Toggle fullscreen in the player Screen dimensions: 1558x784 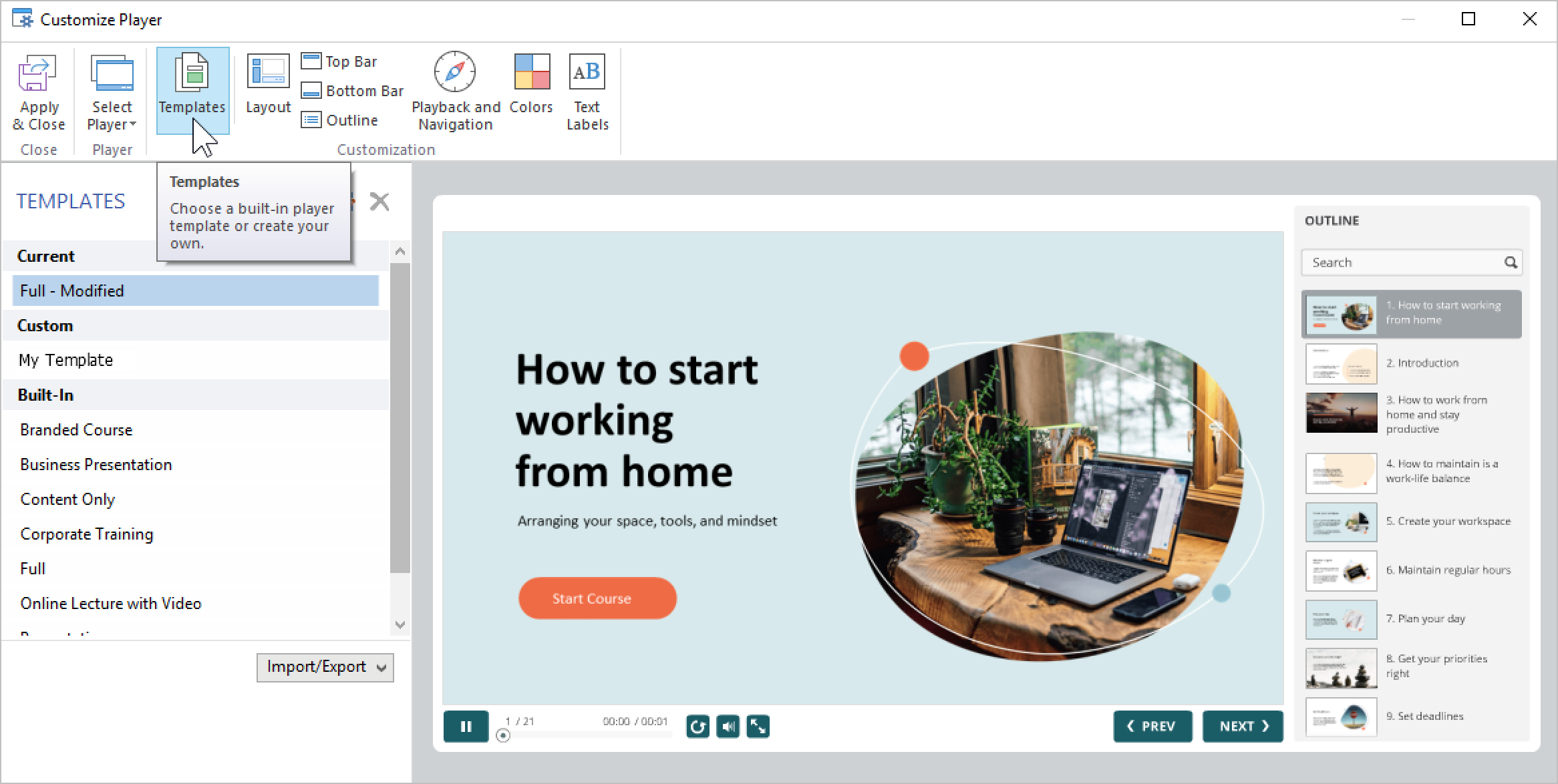tap(758, 727)
